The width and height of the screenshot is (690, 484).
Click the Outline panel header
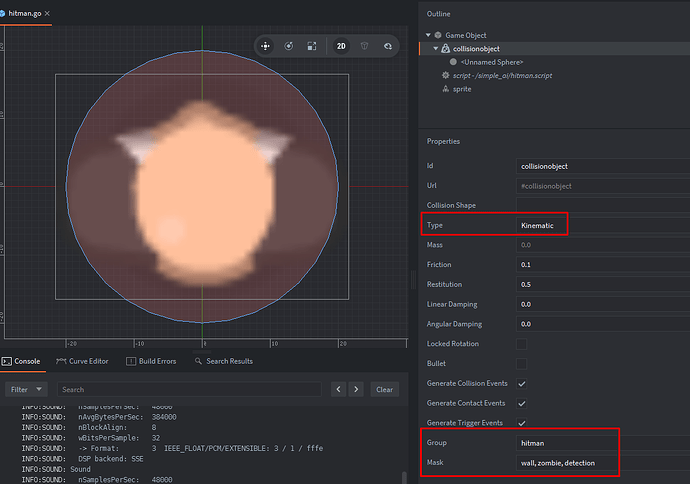[x=438, y=14]
